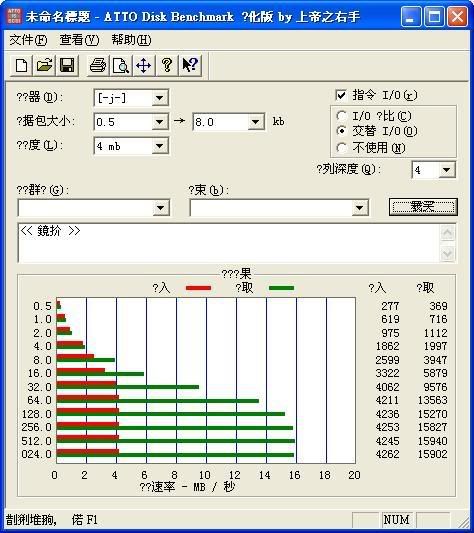Click the green read legend swatch

point(281,288)
